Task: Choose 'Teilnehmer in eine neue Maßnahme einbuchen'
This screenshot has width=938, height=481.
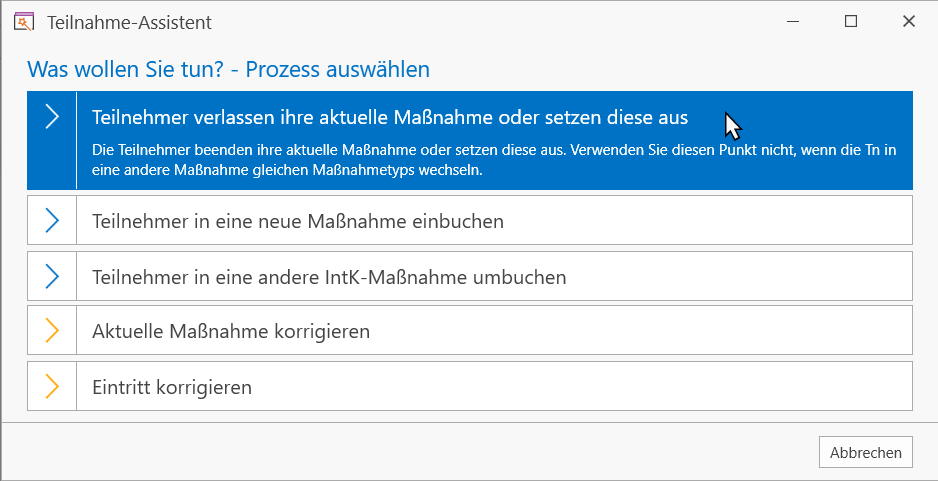Action: coord(470,220)
